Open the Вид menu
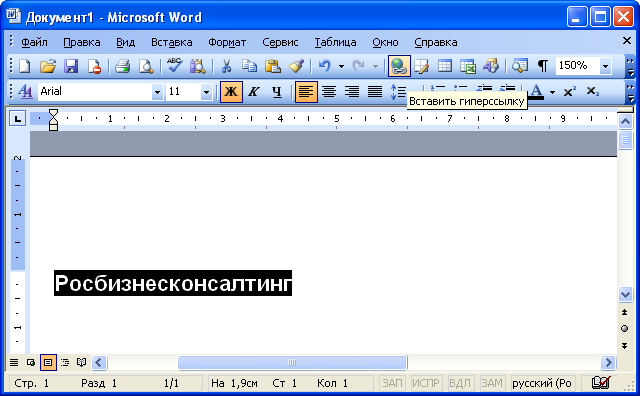640x396 pixels. (x=125, y=42)
